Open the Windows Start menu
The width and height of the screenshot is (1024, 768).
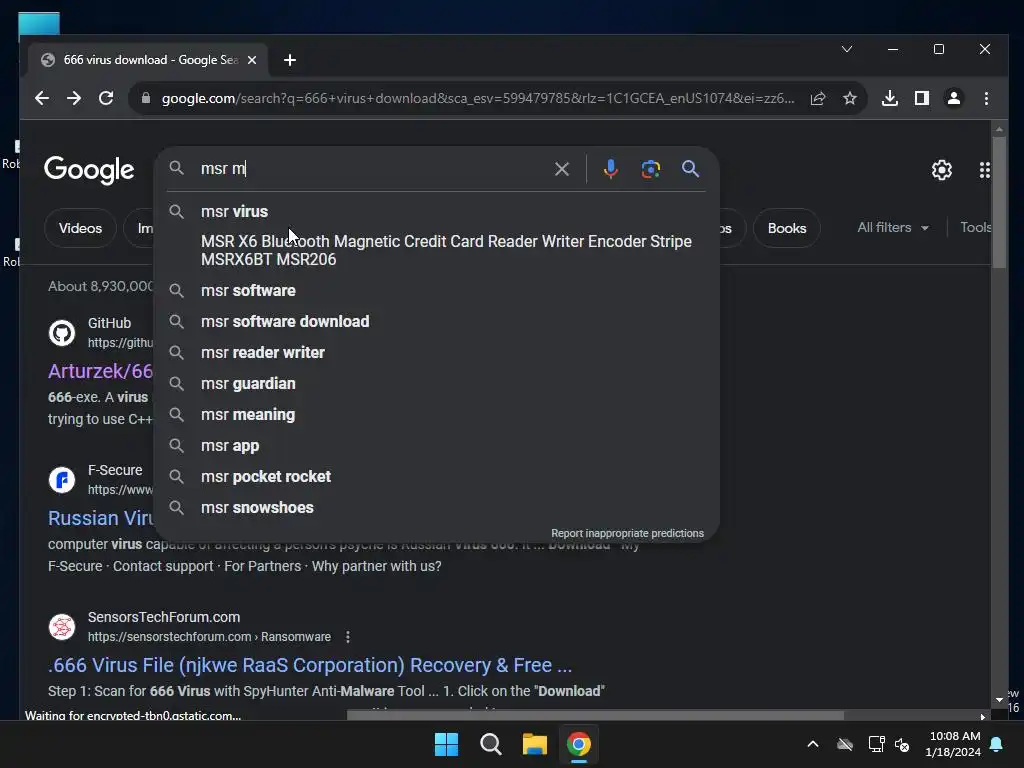(447, 744)
